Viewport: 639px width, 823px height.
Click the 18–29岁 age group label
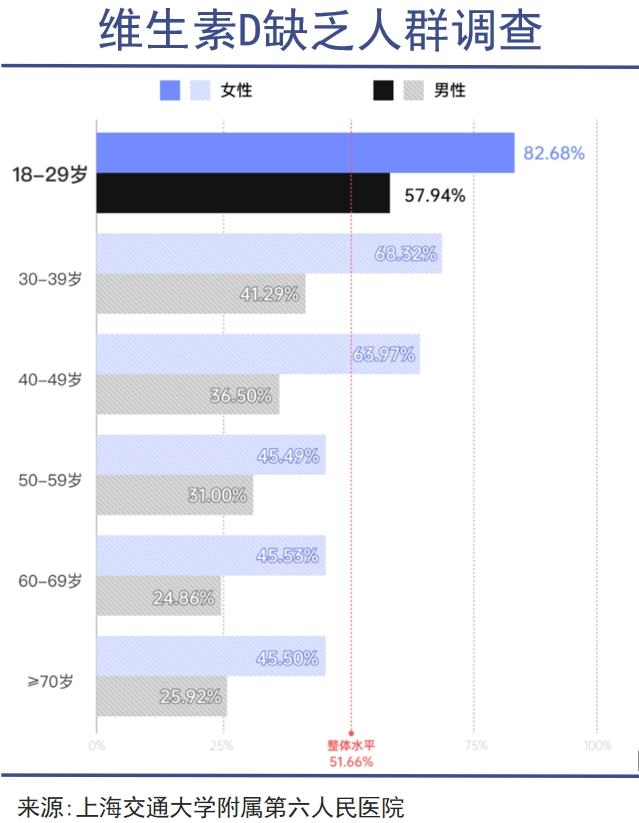tap(49, 174)
